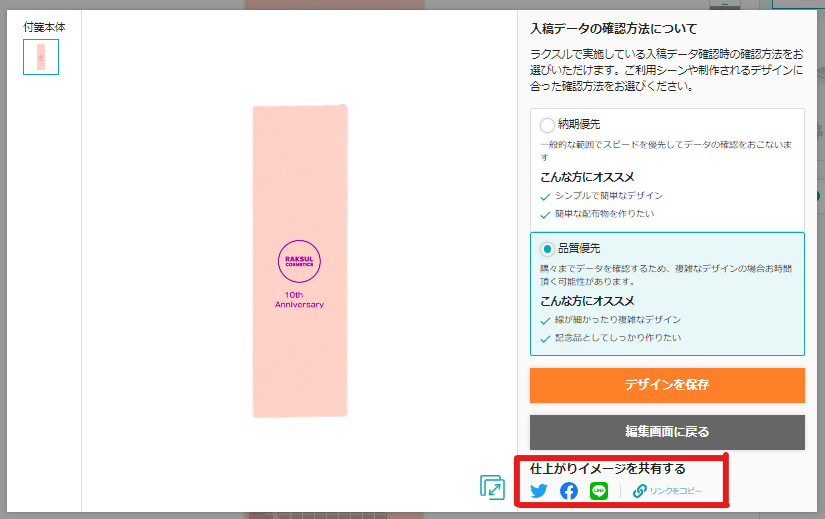Screen dimensions: 825x519
Task: Click the シンプルで簡単なデザイン checkmark item
Action: click(x=602, y=196)
